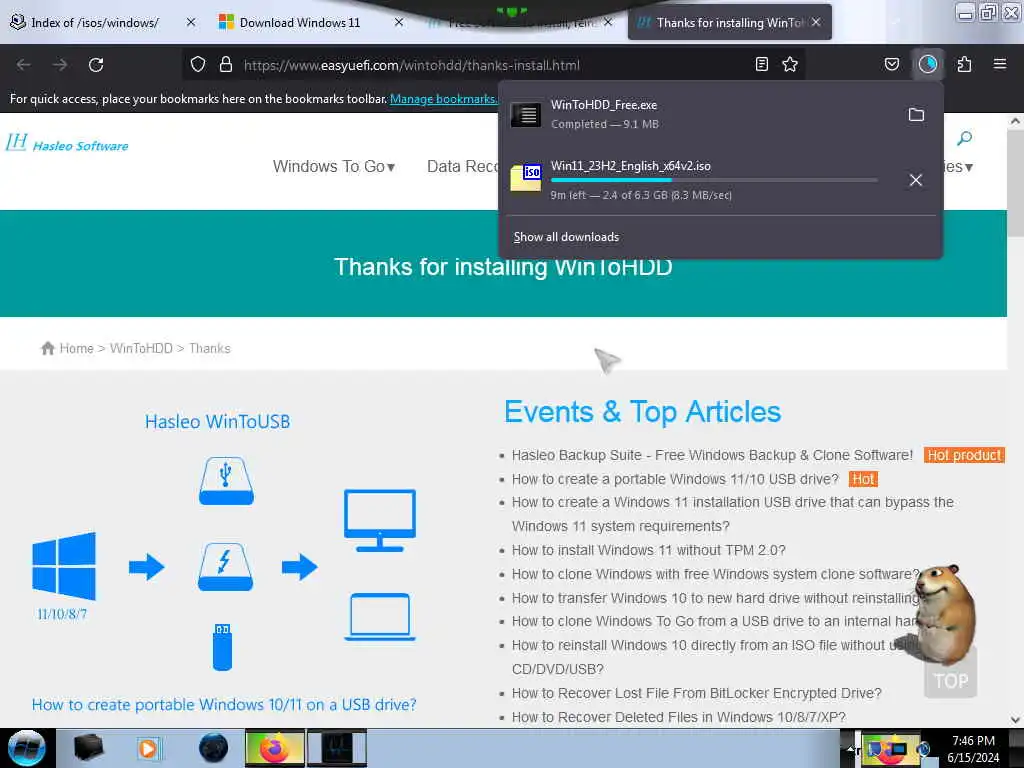Click the page vertical scrollbar thumb
This screenshot has width=1024, height=768.
[1015, 182]
